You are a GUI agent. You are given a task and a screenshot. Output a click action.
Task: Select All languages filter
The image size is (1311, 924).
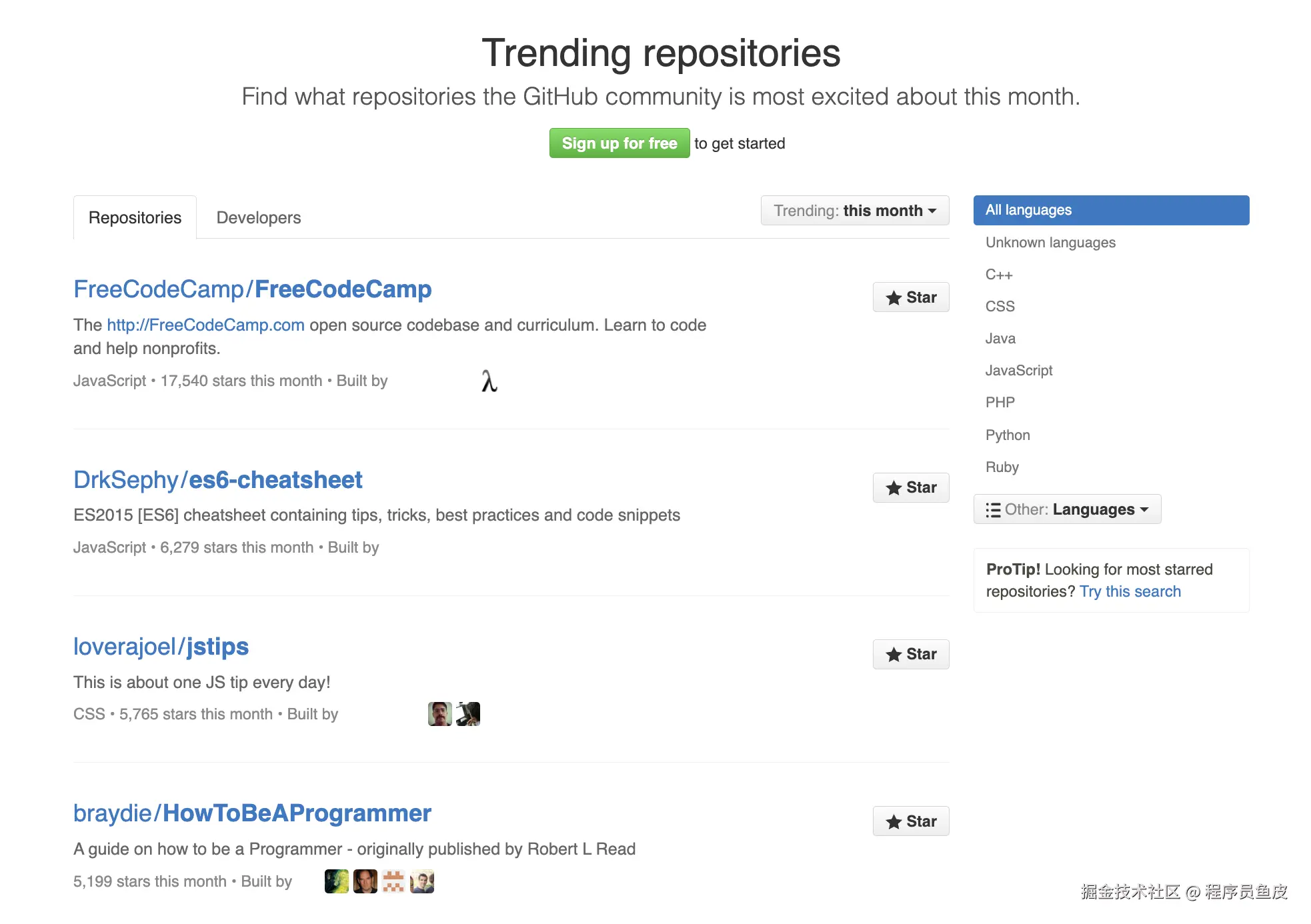[x=1111, y=210]
